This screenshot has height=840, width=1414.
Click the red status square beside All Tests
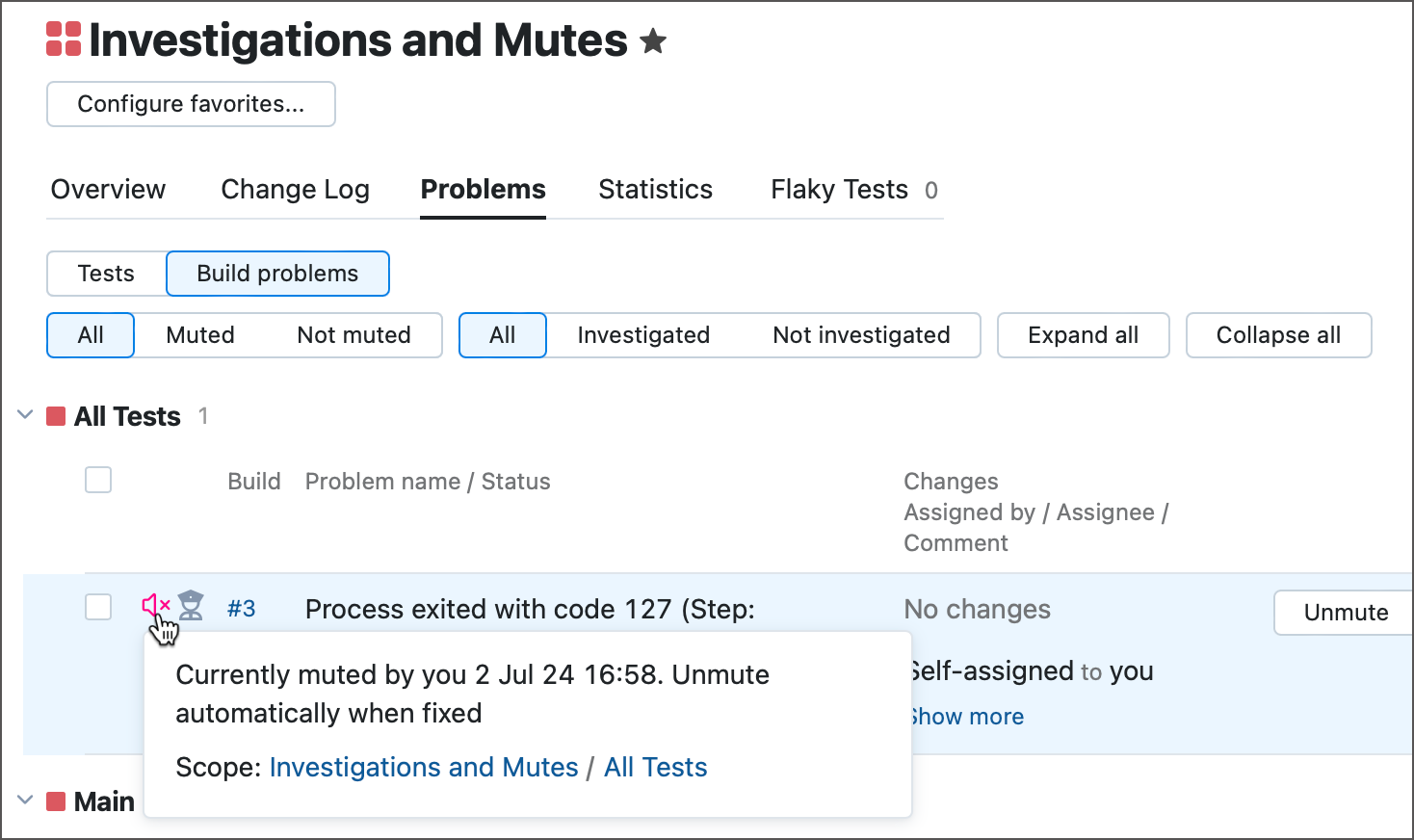click(x=56, y=416)
